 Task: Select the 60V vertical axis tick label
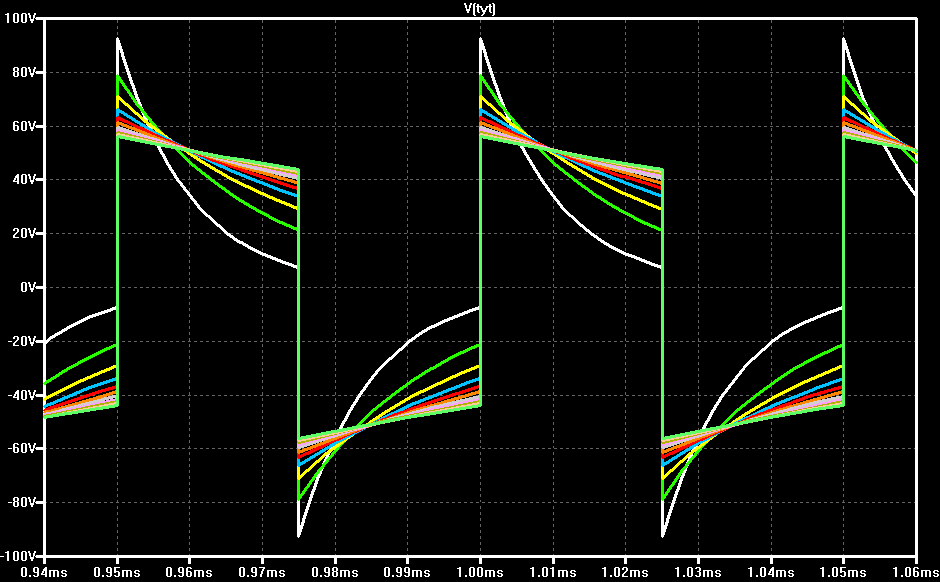click(x=24, y=126)
